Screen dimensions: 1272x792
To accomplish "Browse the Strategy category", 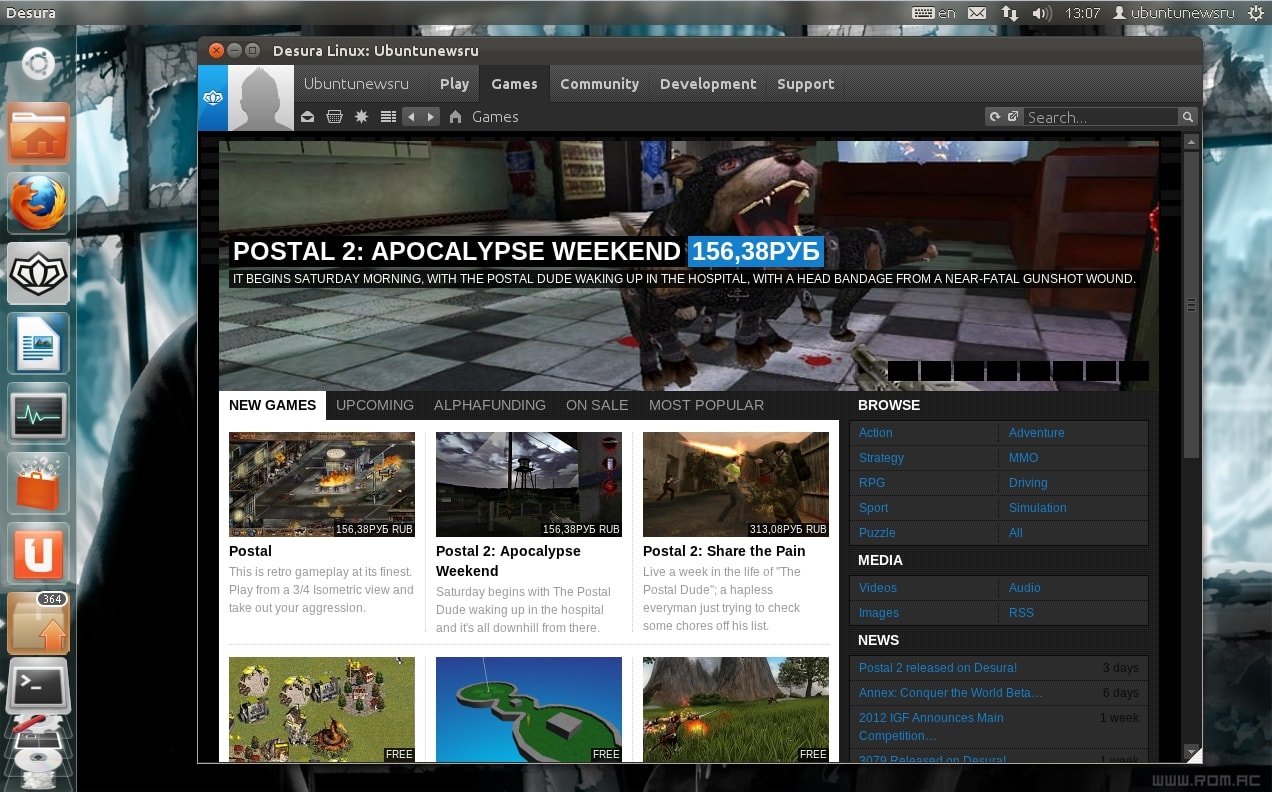I will [881, 458].
